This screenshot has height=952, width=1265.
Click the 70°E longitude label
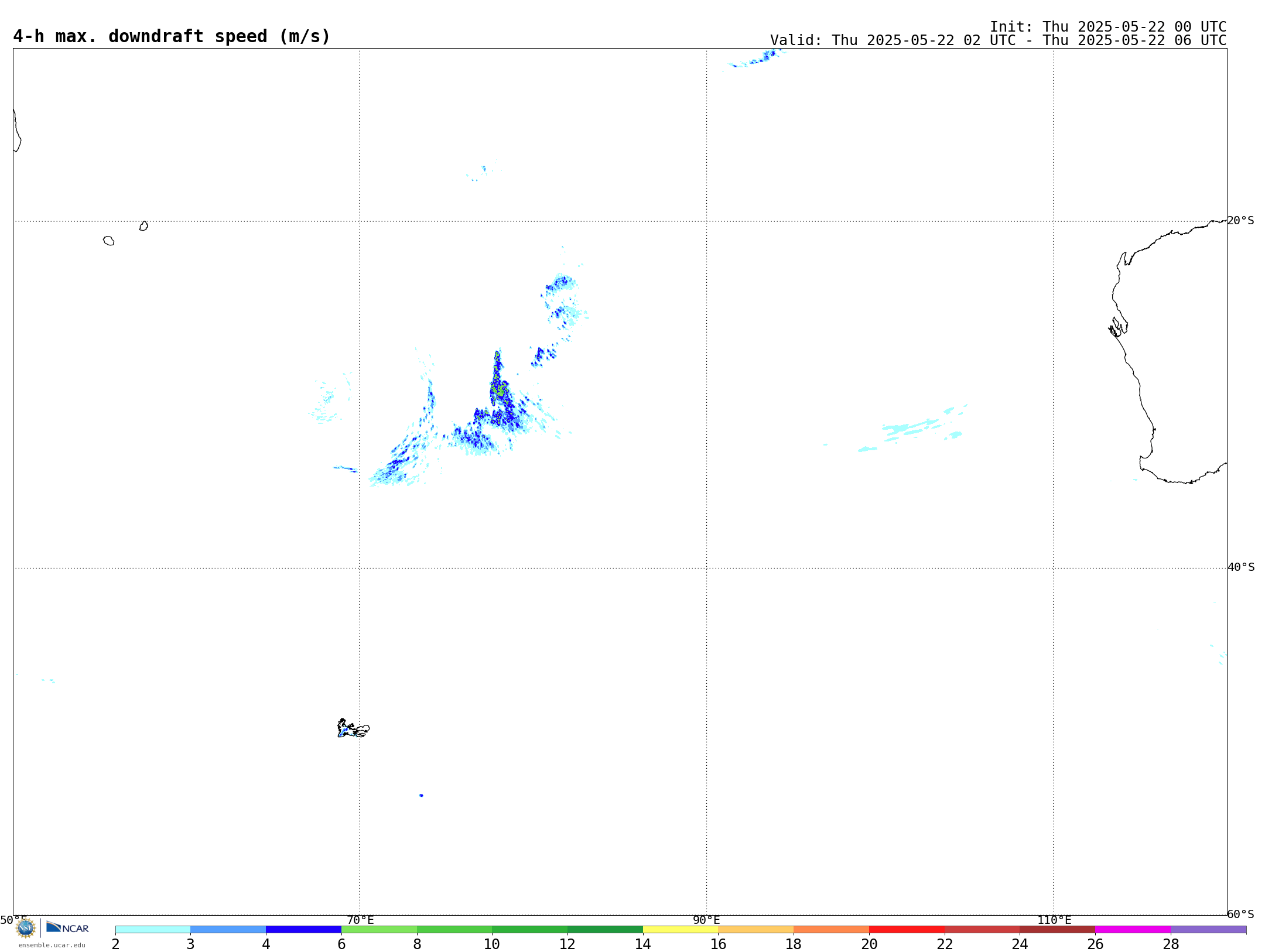(360, 920)
